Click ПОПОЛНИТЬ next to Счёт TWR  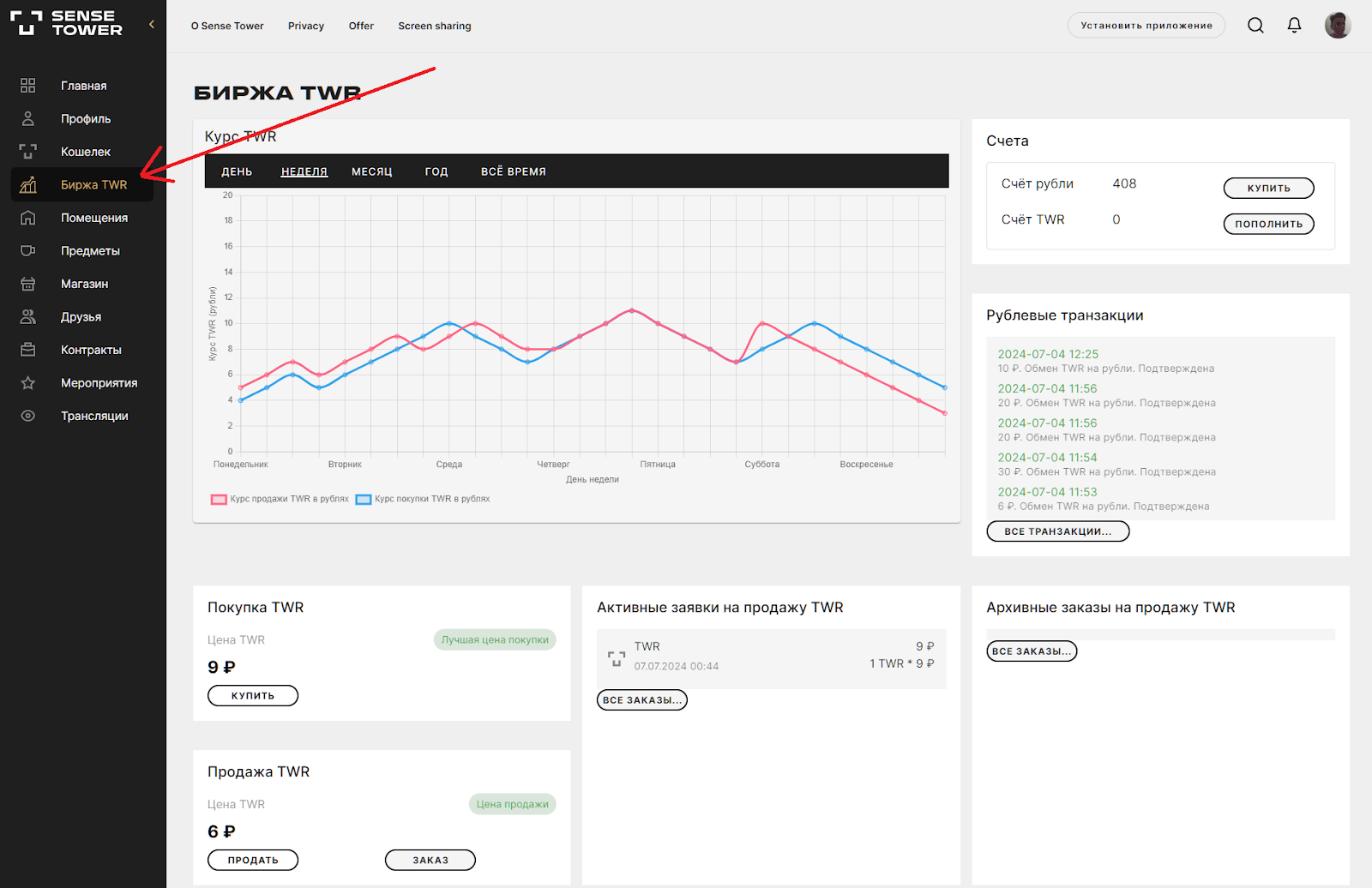click(x=1268, y=224)
